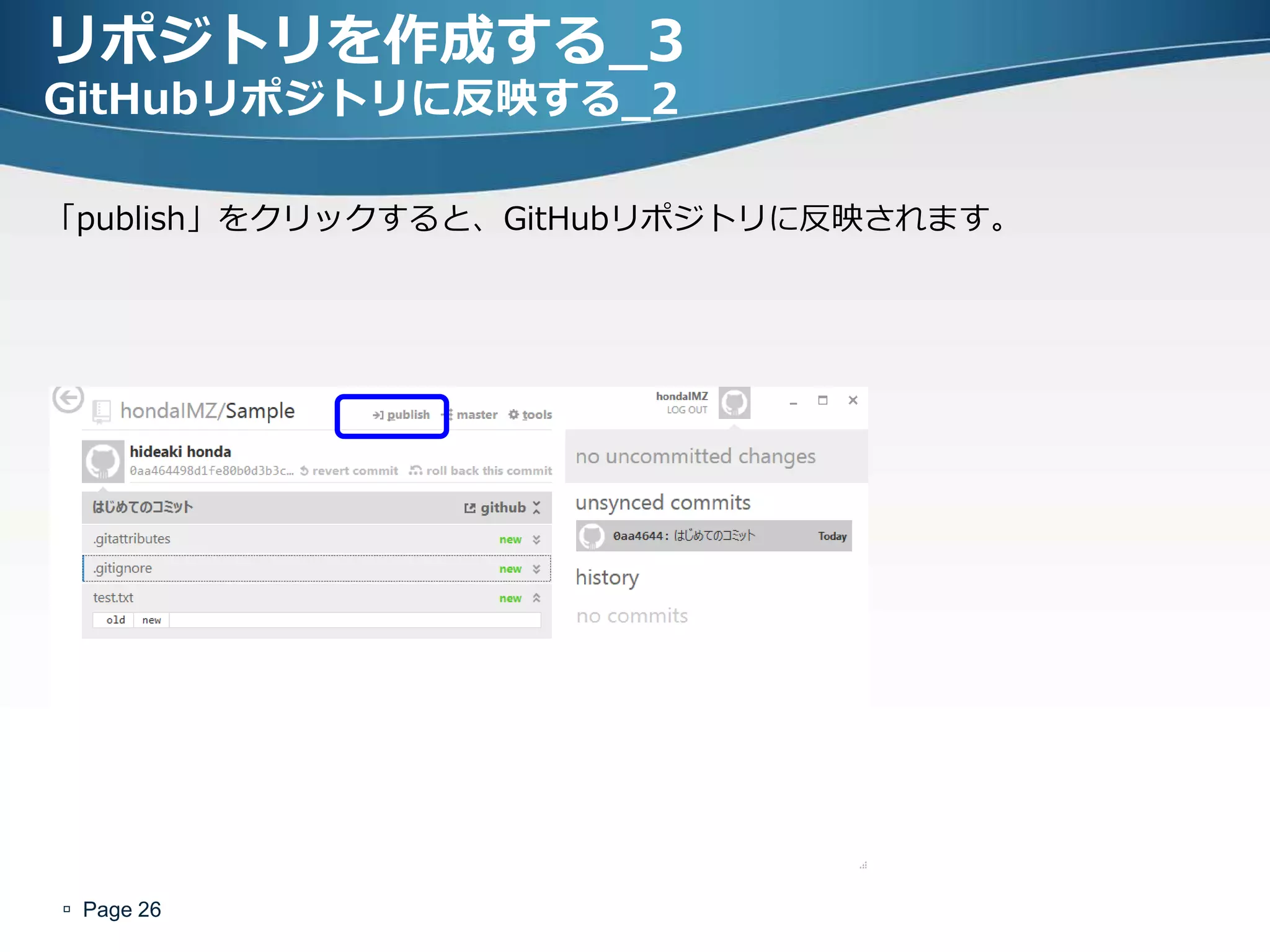Image resolution: width=1270 pixels, height=952 pixels.
Task: Click the new column in the test.txt diff
Action: 151,620
